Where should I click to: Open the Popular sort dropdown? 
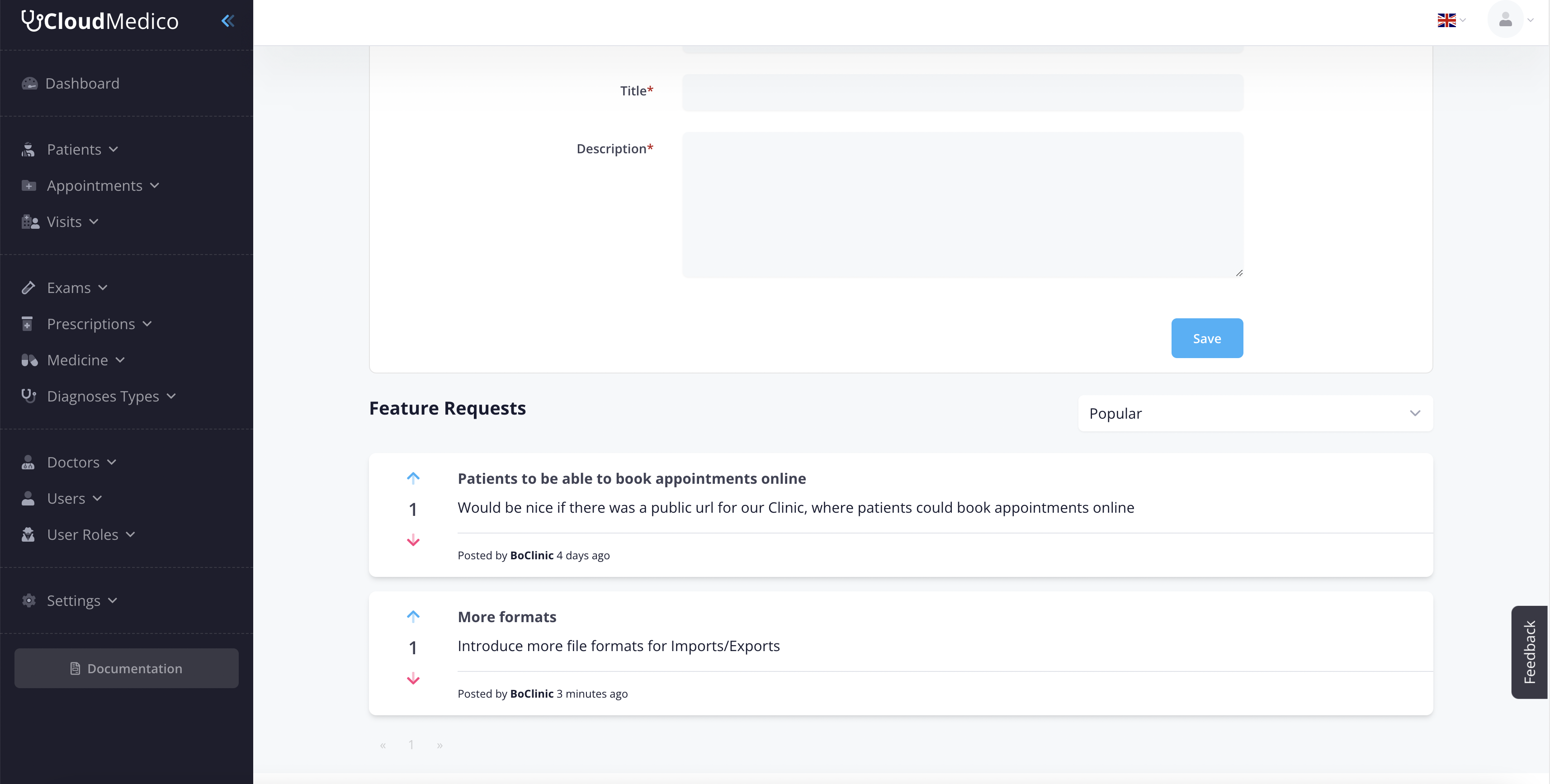tap(1255, 413)
